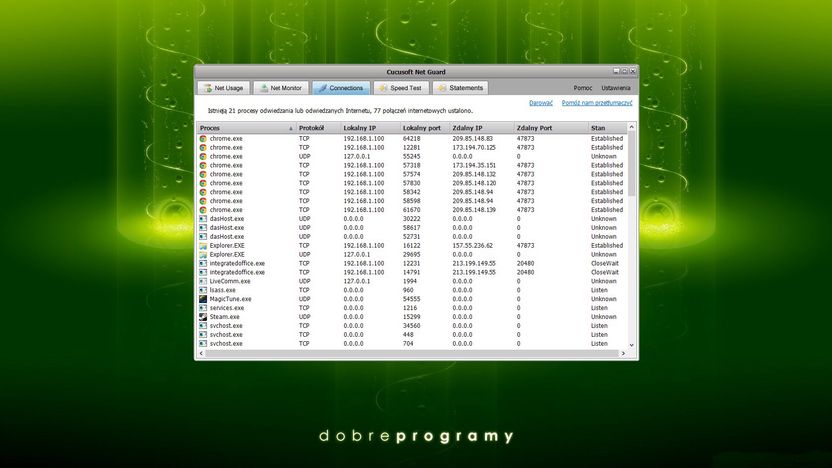Click the services.exe process icon
Image resolution: width=832 pixels, height=468 pixels.
point(203,308)
